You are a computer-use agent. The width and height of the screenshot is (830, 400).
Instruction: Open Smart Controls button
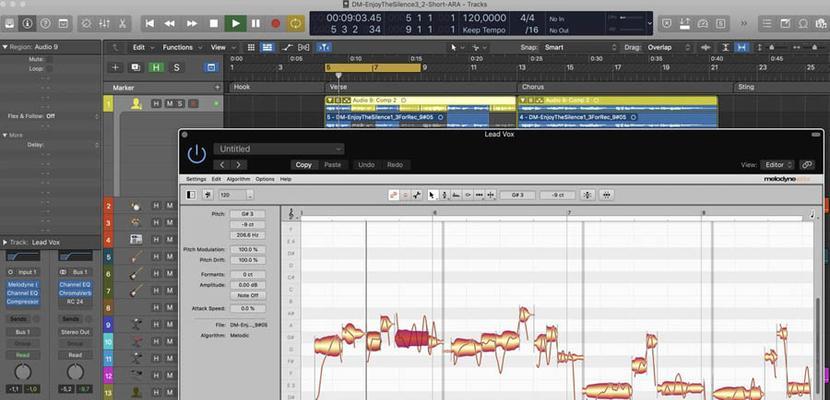pos(87,23)
